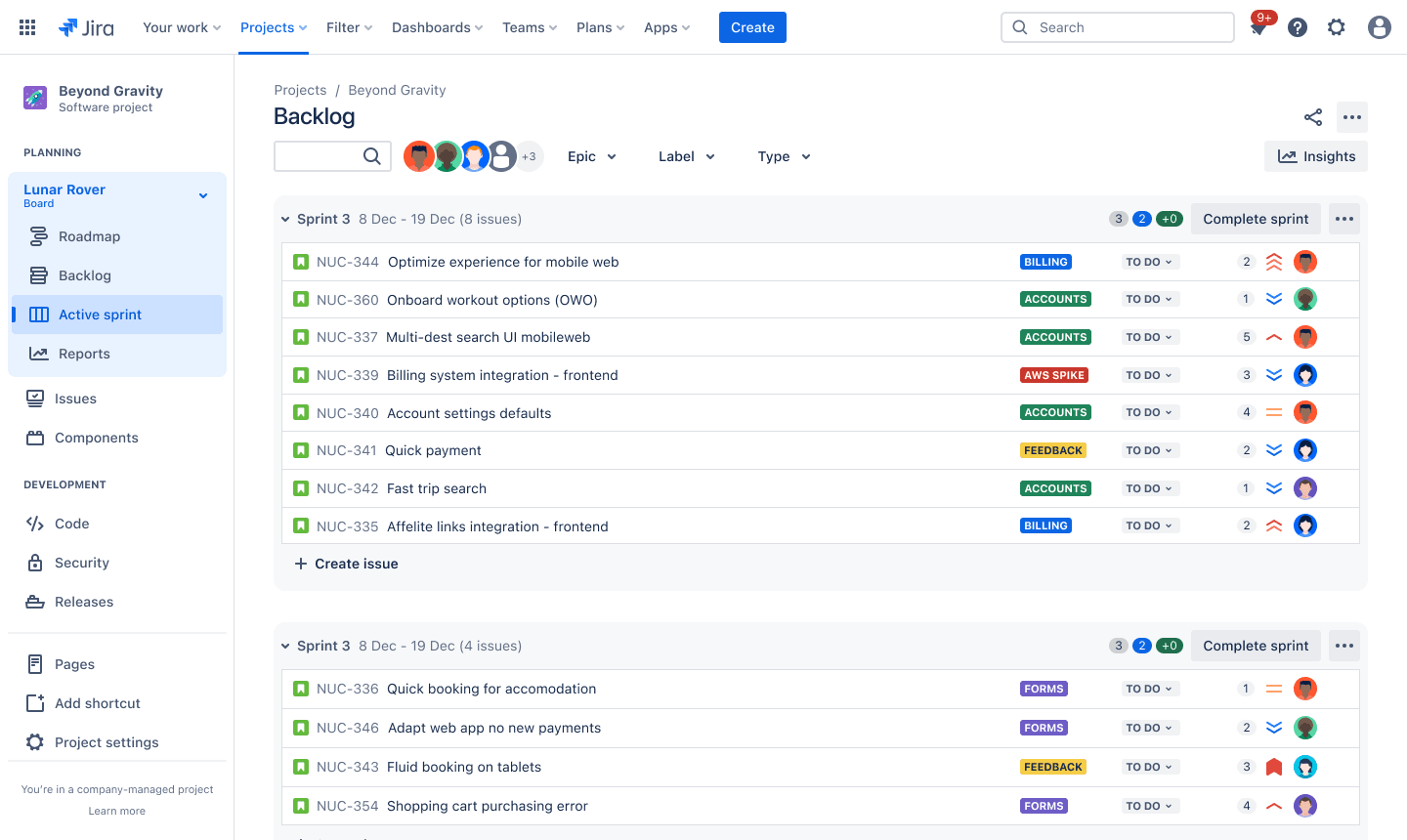Open the Insights panel
The height and width of the screenshot is (840, 1407).
point(1315,155)
